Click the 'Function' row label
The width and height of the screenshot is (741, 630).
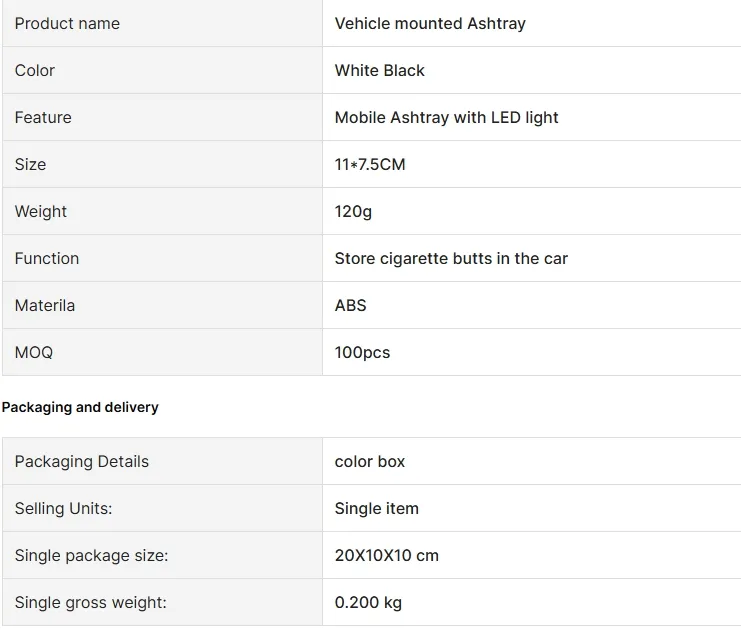click(47, 258)
